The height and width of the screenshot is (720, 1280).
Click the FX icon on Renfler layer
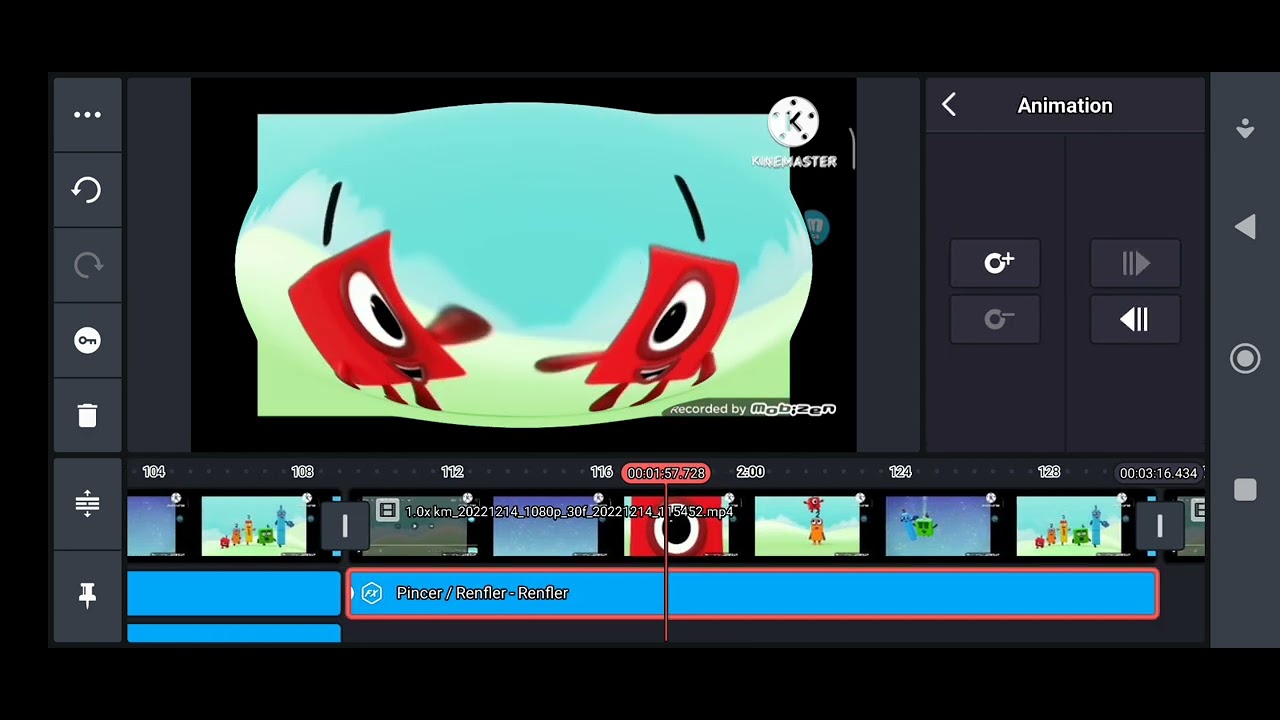pos(372,593)
